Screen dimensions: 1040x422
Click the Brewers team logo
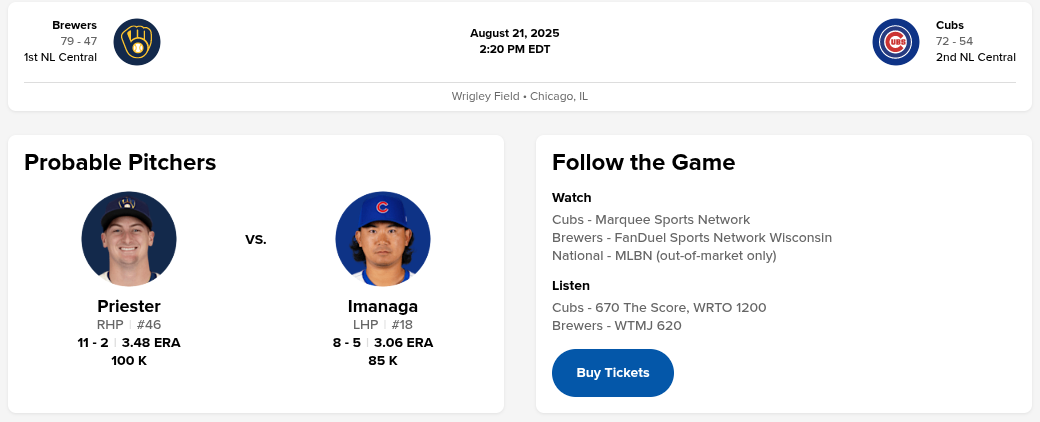coord(137,42)
